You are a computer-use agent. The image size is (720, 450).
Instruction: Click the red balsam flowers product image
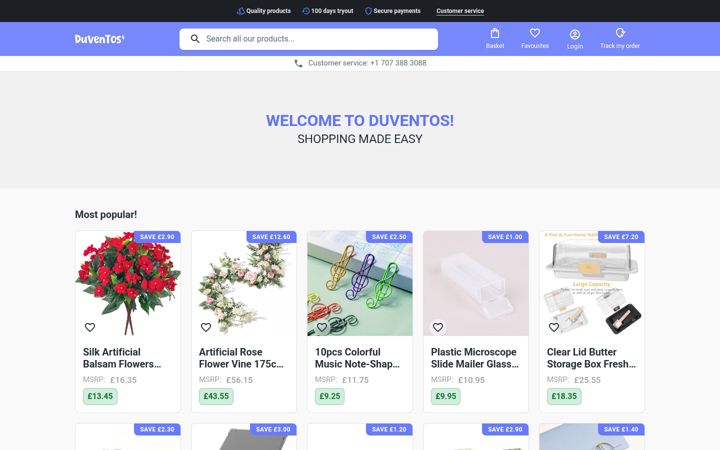pyautogui.click(x=128, y=283)
